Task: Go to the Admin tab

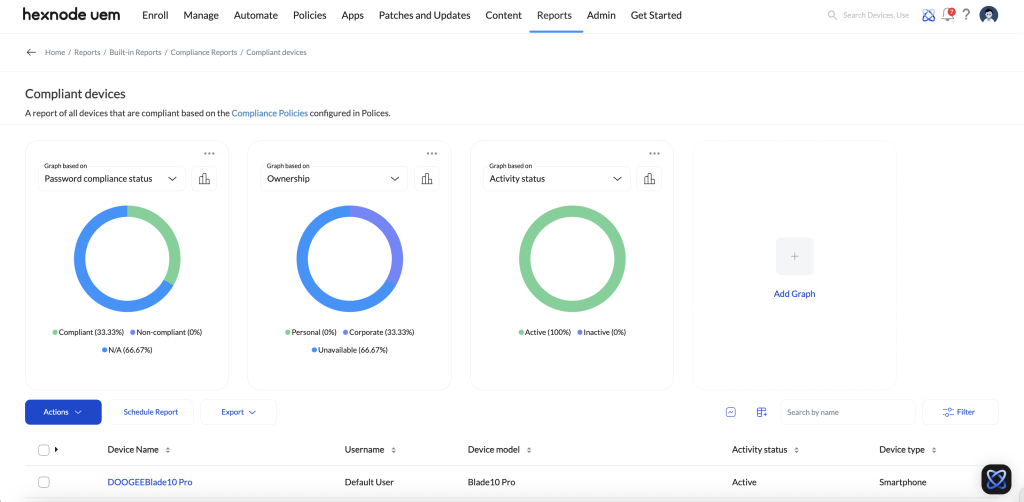Action: coord(601,16)
